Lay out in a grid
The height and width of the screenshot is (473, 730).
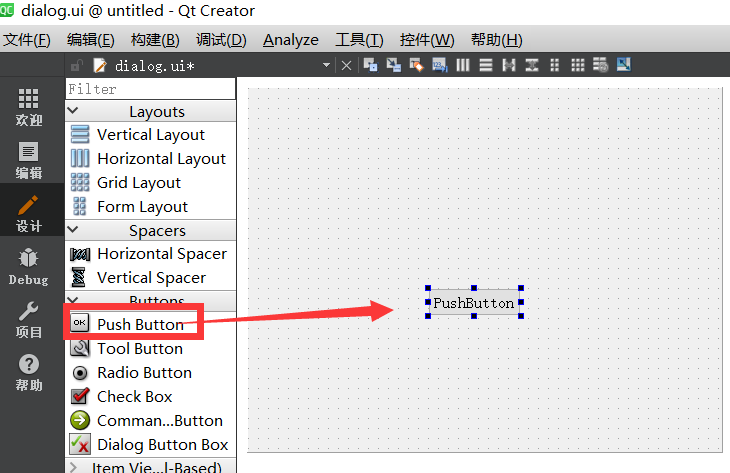(x=577, y=65)
